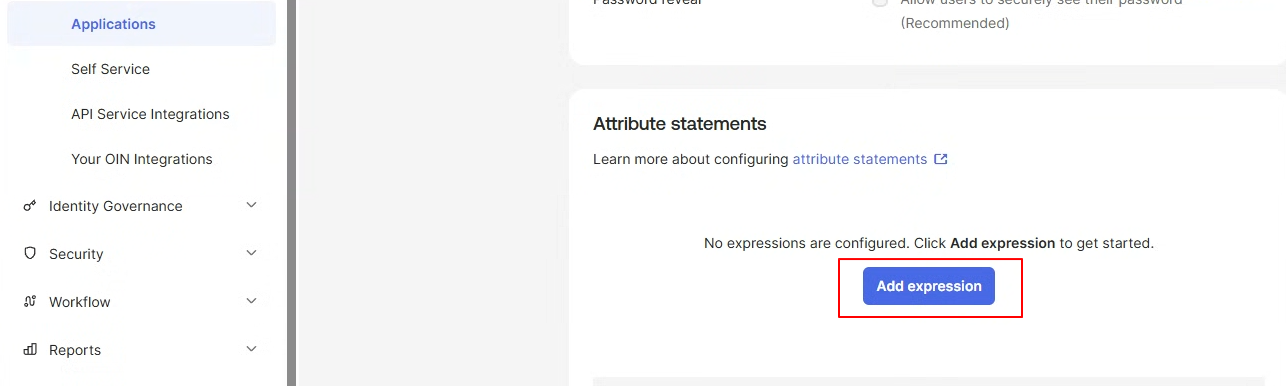1286x386 pixels.
Task: Open Your OIN Integrations
Action: coord(141,159)
